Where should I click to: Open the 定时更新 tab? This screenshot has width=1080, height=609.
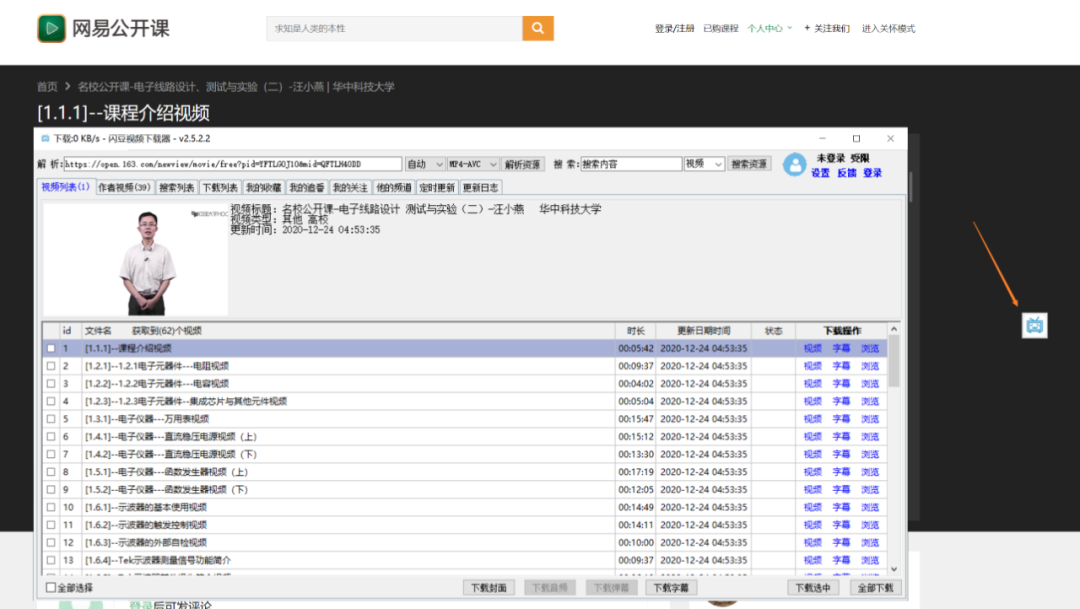point(437,187)
